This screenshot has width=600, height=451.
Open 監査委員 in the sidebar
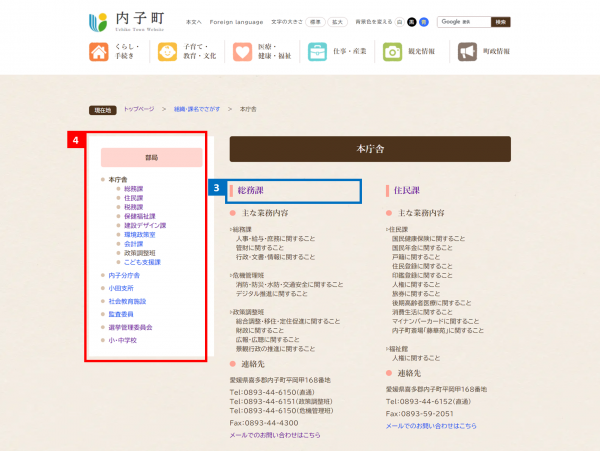[x=121, y=314]
